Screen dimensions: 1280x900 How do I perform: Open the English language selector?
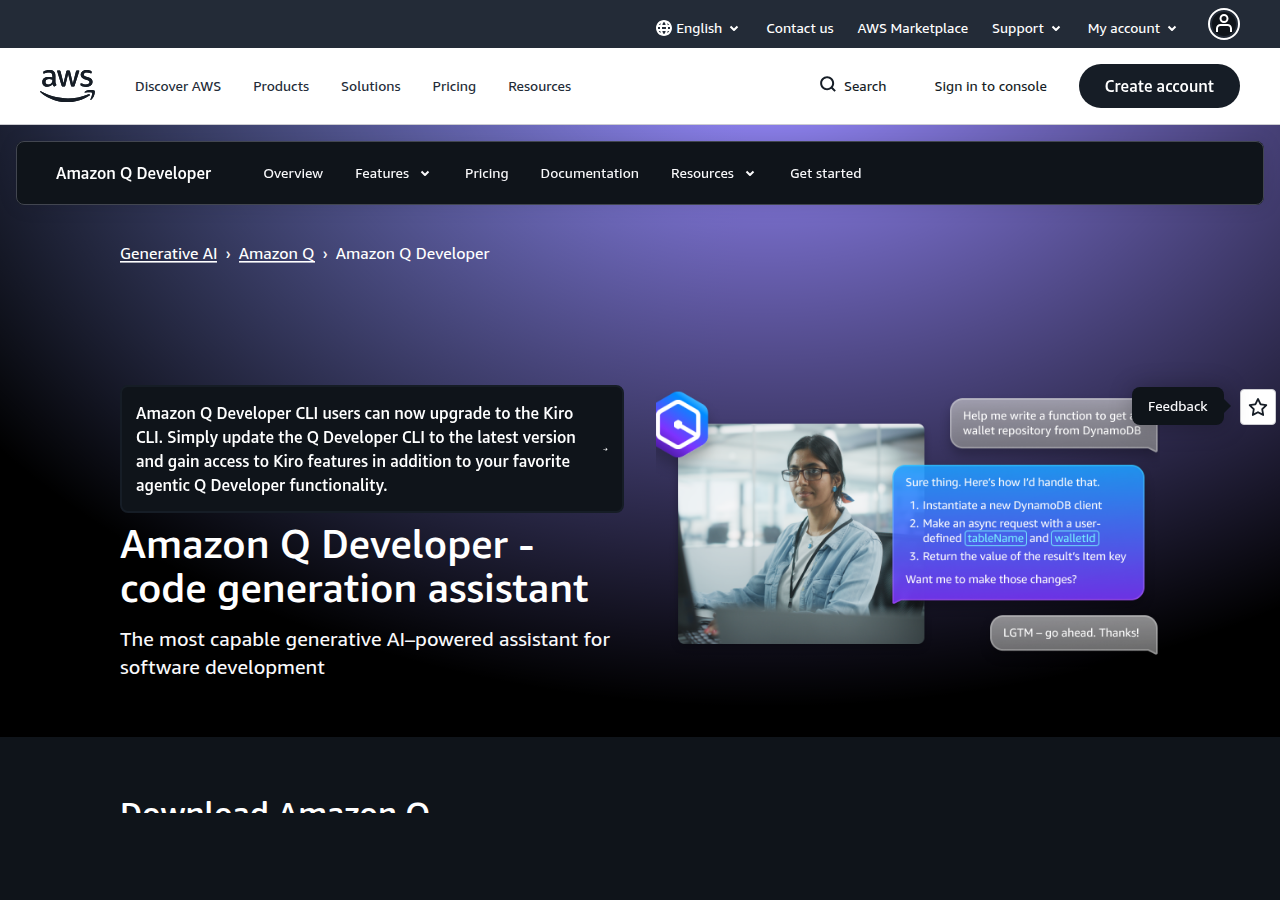[x=697, y=28]
